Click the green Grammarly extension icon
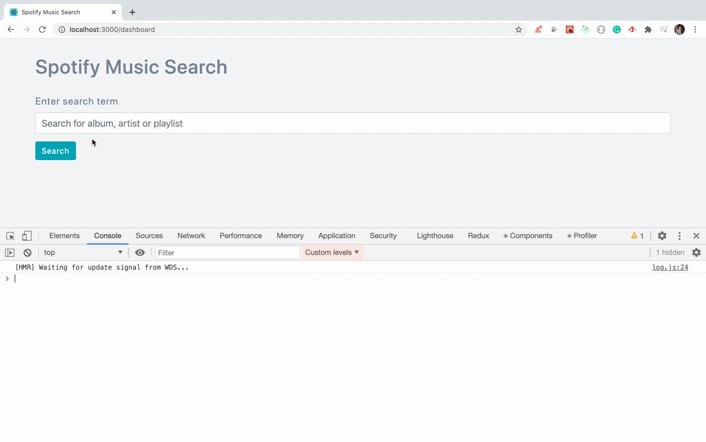The width and height of the screenshot is (706, 442). click(616, 30)
